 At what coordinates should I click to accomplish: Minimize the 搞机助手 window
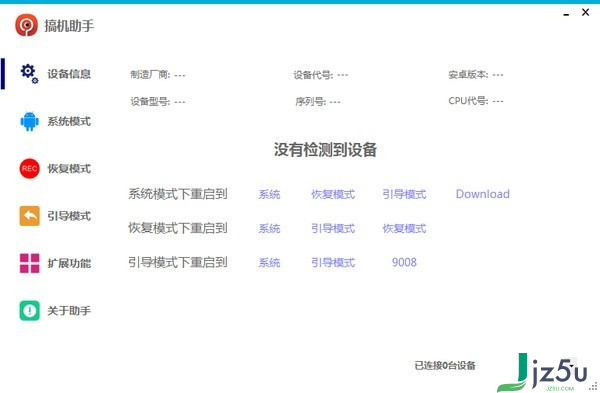coord(566,14)
